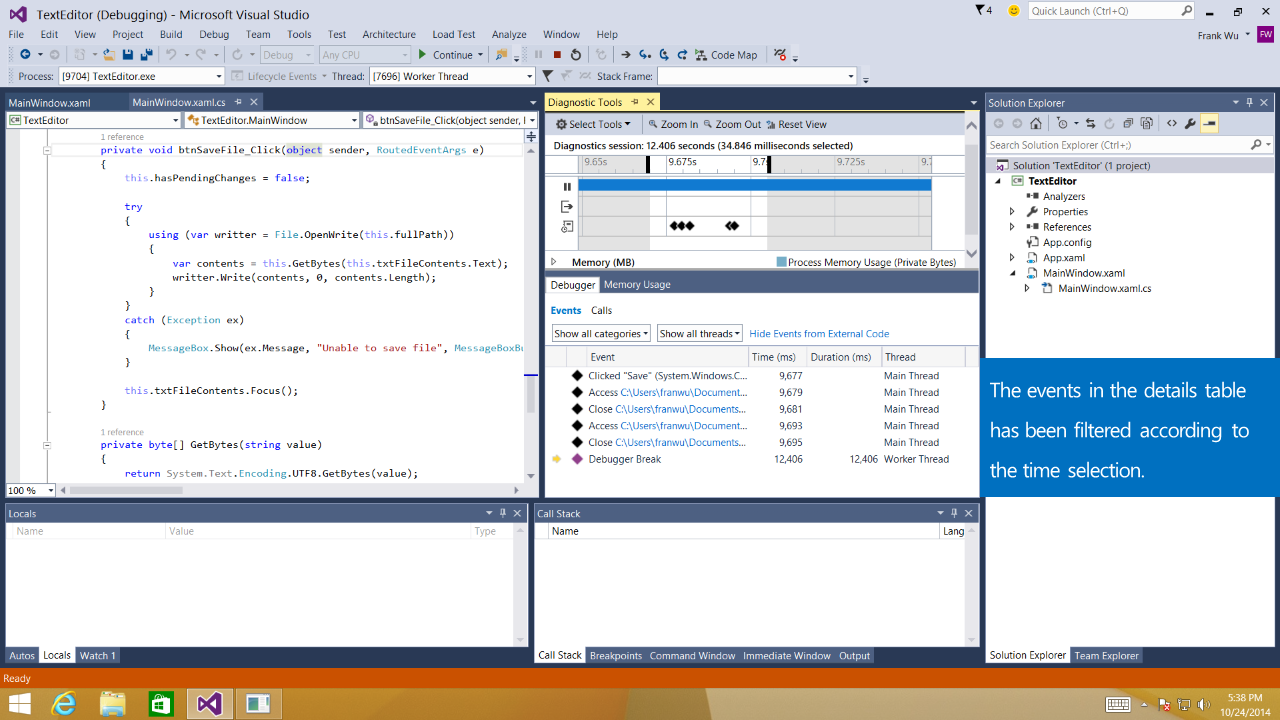Image resolution: width=1280 pixels, height=720 pixels.
Task: Click the Save file icon
Action: [128, 55]
